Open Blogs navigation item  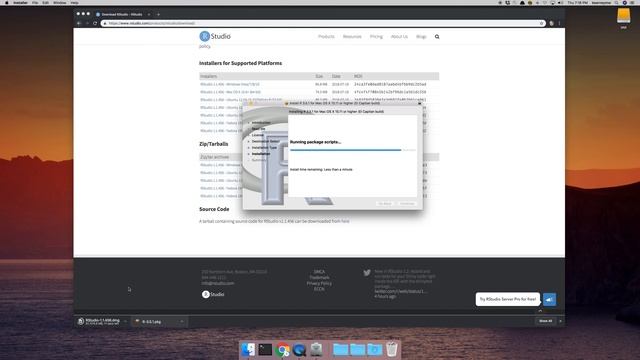point(421,37)
